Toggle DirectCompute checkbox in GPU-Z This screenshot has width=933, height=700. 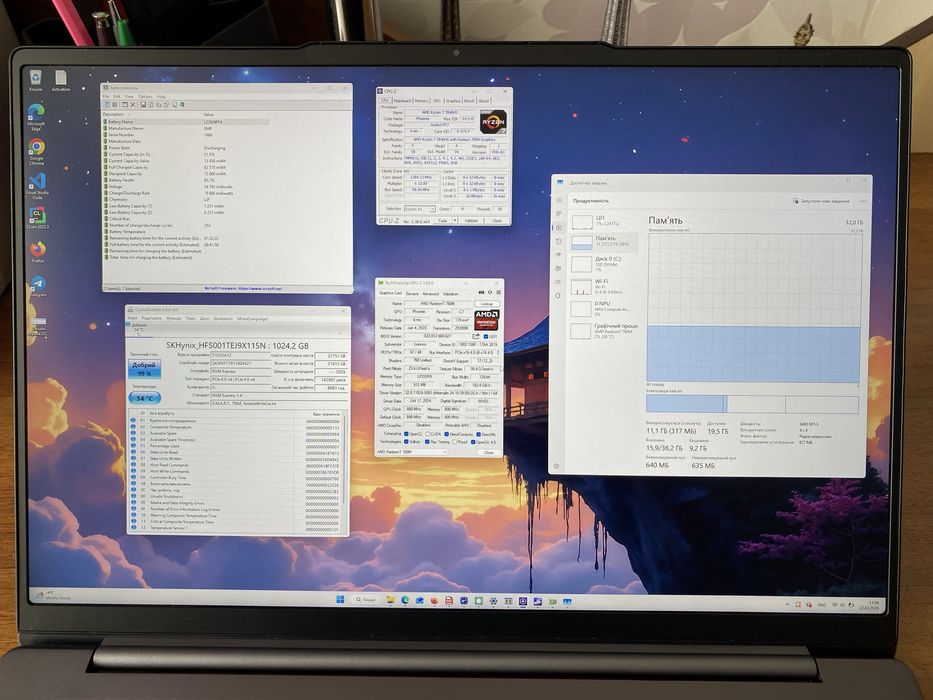click(x=446, y=435)
